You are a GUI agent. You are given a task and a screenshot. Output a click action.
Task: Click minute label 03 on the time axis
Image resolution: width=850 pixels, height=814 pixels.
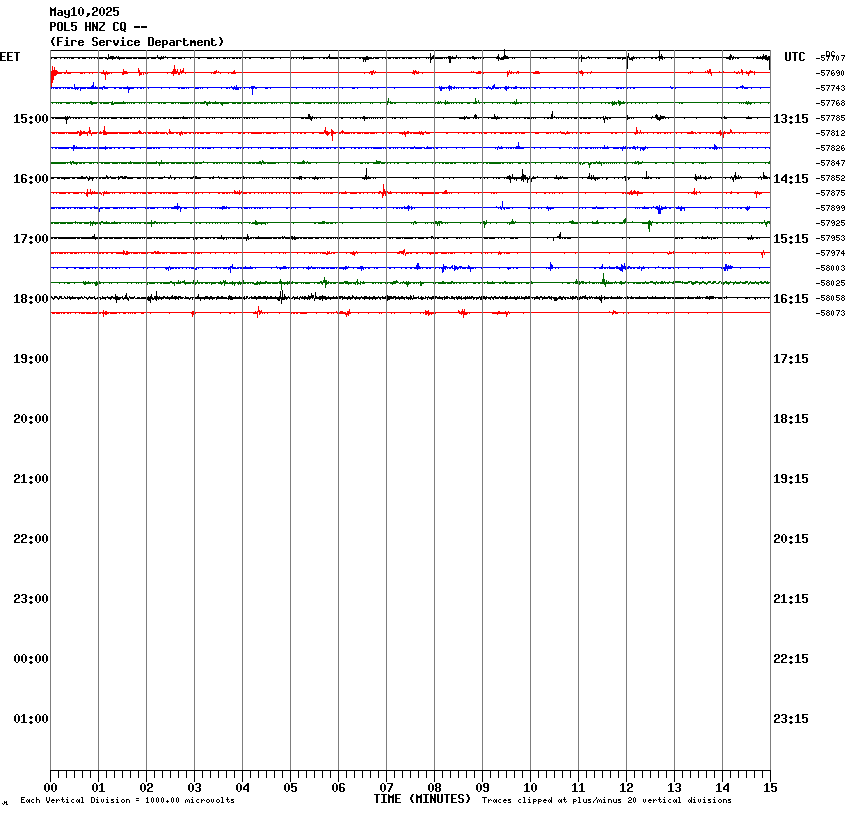coord(194,788)
